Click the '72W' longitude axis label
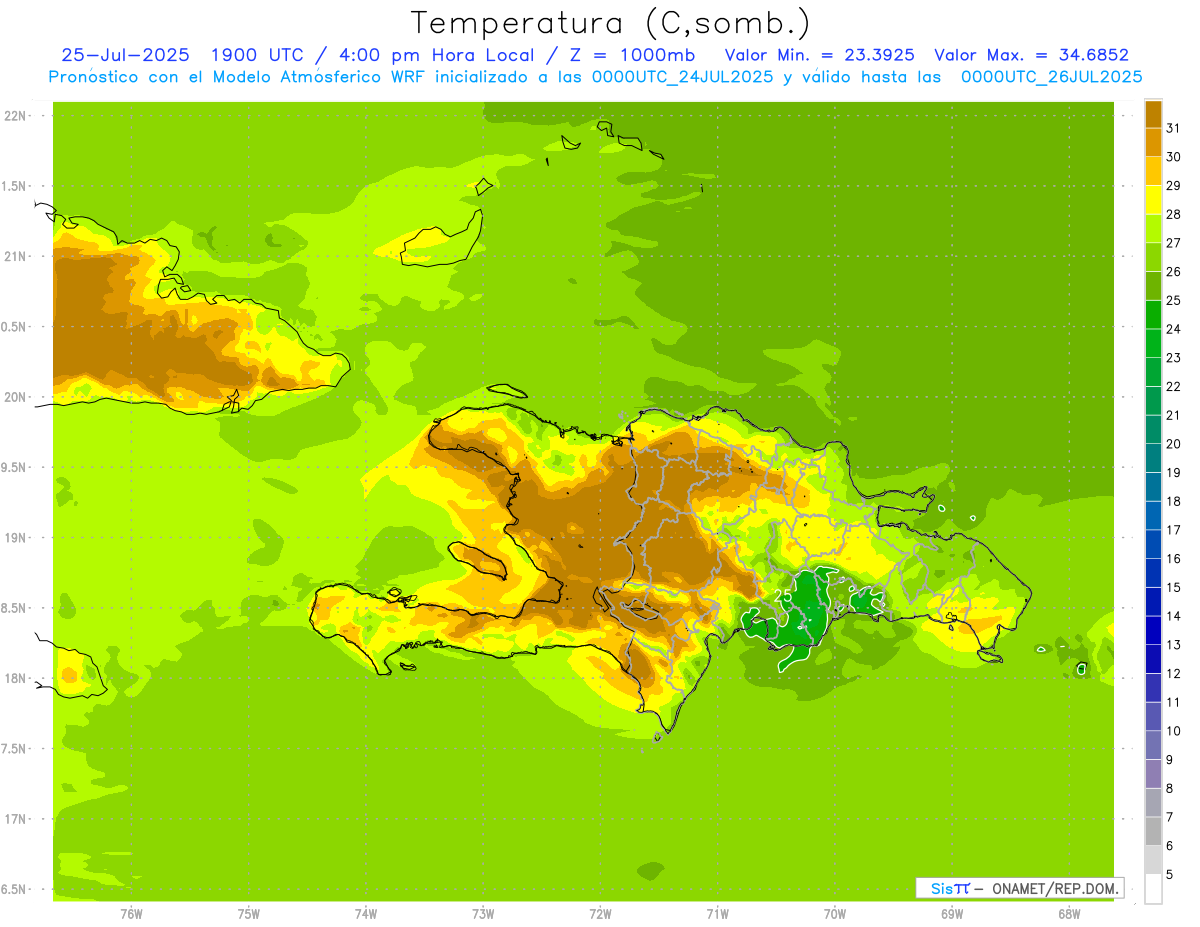Screen dimensions: 1200x927 [600, 913]
